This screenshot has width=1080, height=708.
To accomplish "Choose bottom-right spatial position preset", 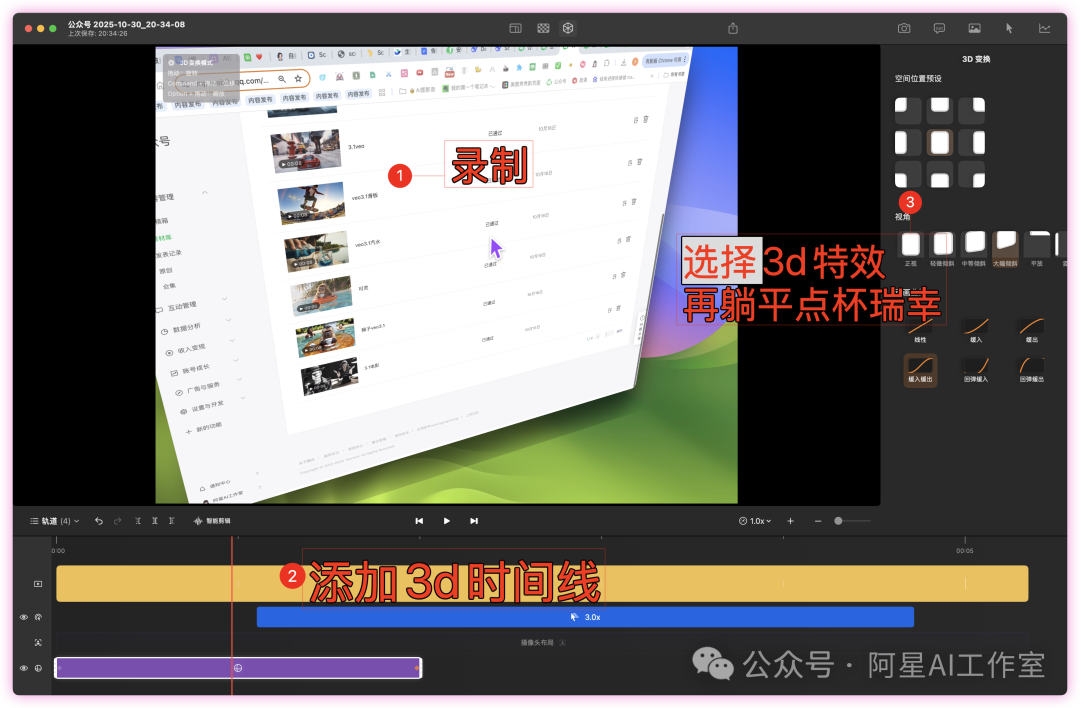I will tap(972, 175).
